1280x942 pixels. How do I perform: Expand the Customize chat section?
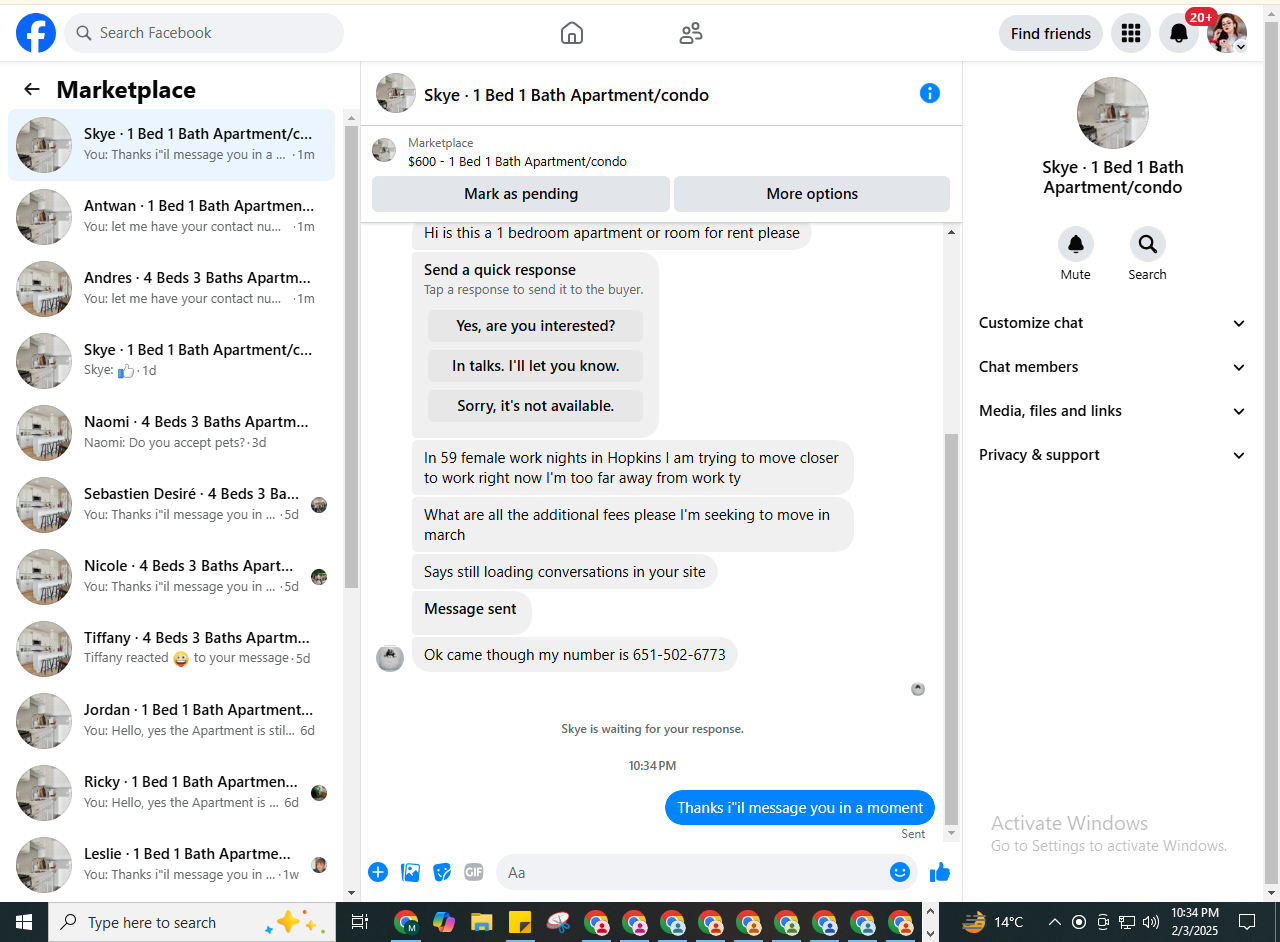tap(1113, 323)
